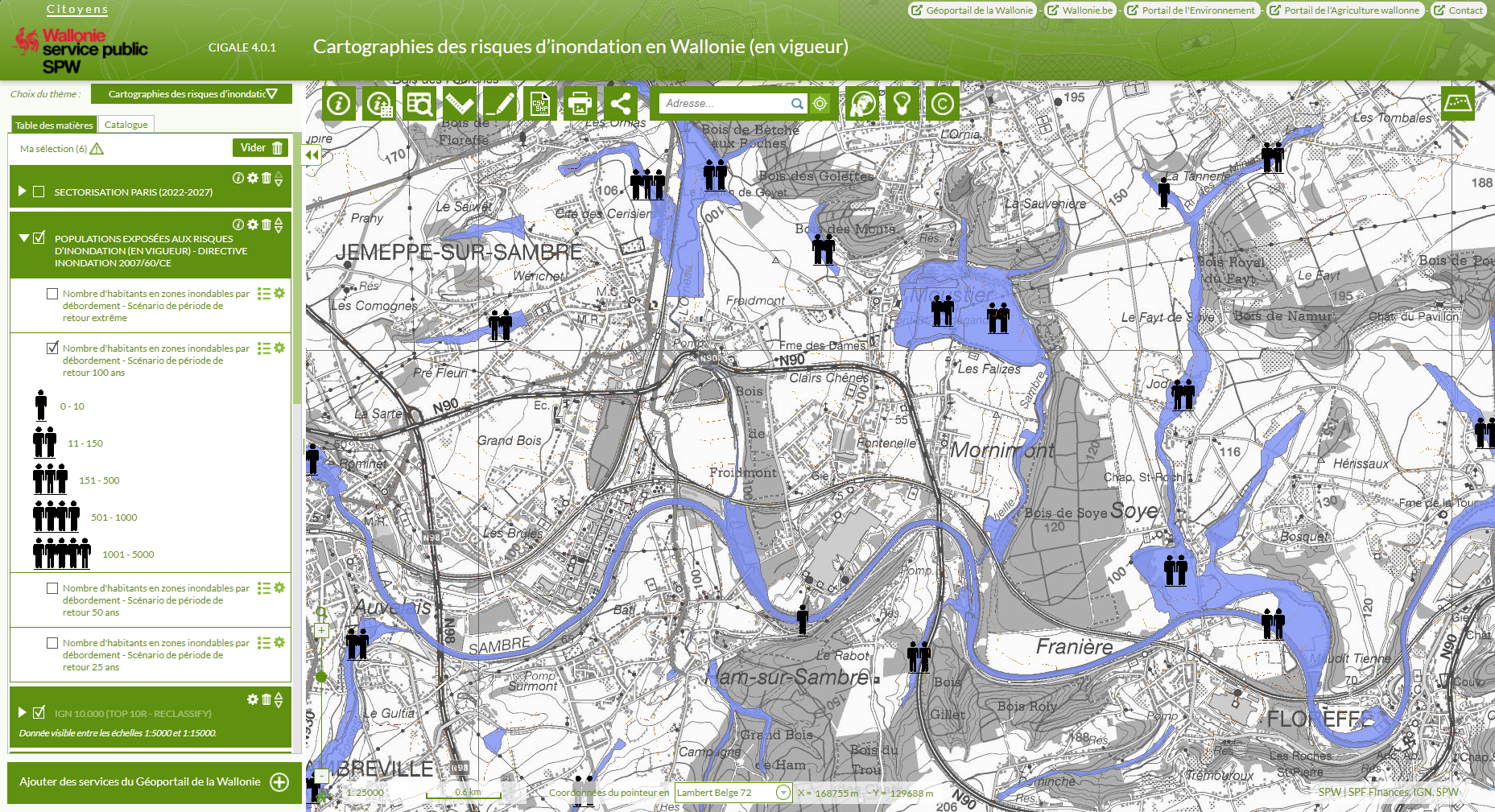Image resolution: width=1495 pixels, height=812 pixels.
Task: Open the Lambert Belge 72 coordinate dropdown
Action: point(733,793)
